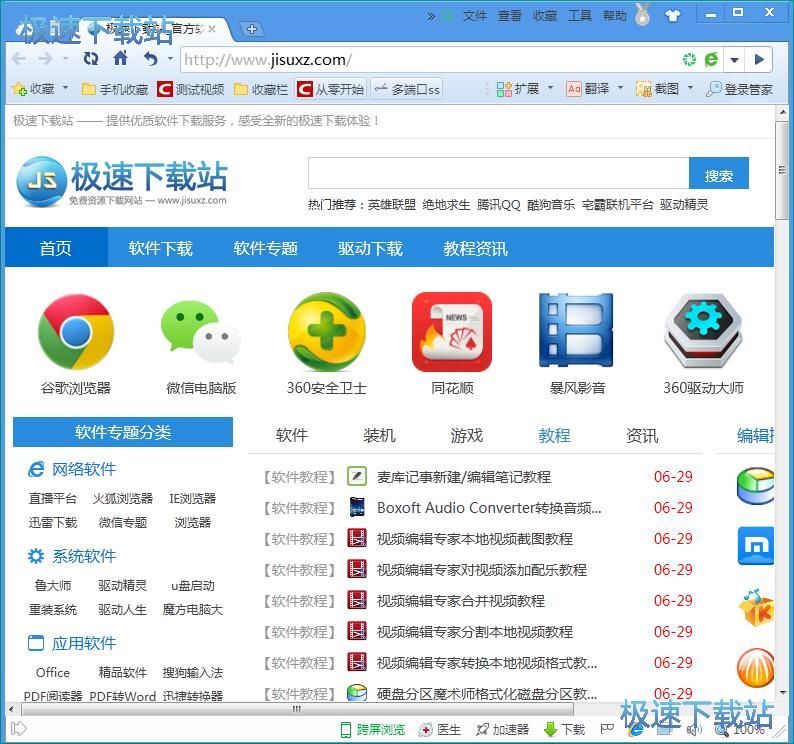794x744 pixels.
Task: Click the 暴风影音 film icon
Action: click(576, 330)
